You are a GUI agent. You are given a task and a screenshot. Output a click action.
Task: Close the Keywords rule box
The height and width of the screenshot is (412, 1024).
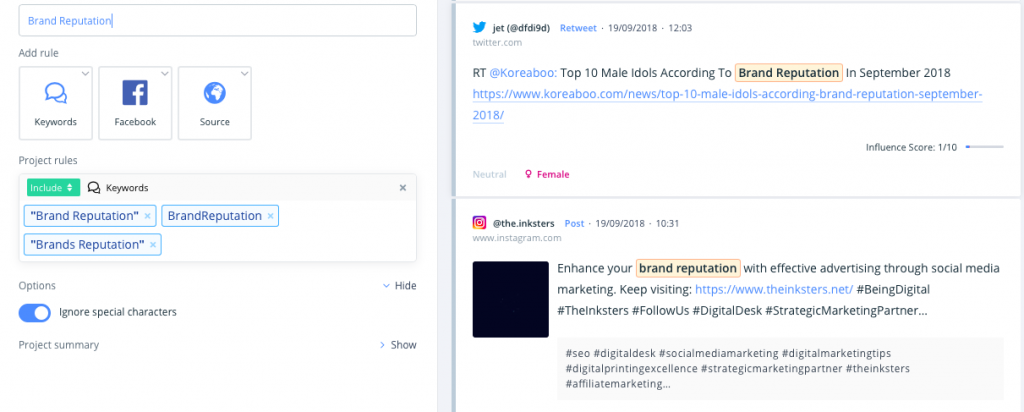403,187
